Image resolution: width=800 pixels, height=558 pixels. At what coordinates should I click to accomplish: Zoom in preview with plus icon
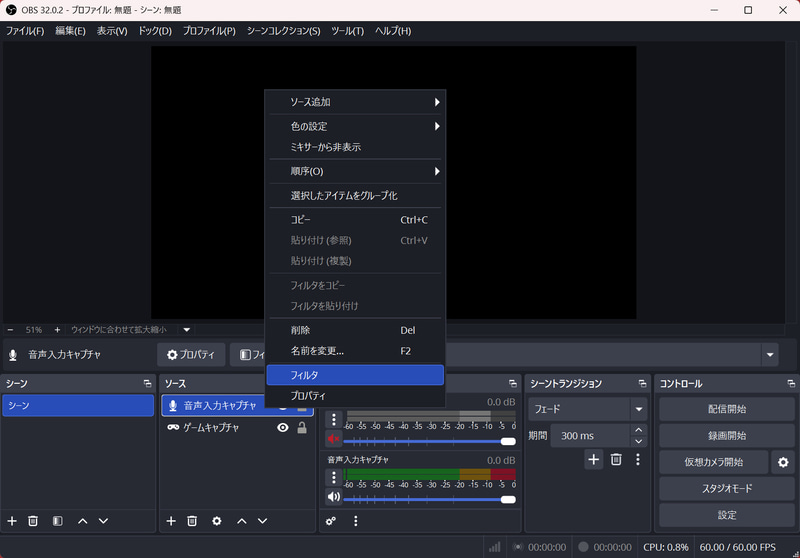click(57, 330)
